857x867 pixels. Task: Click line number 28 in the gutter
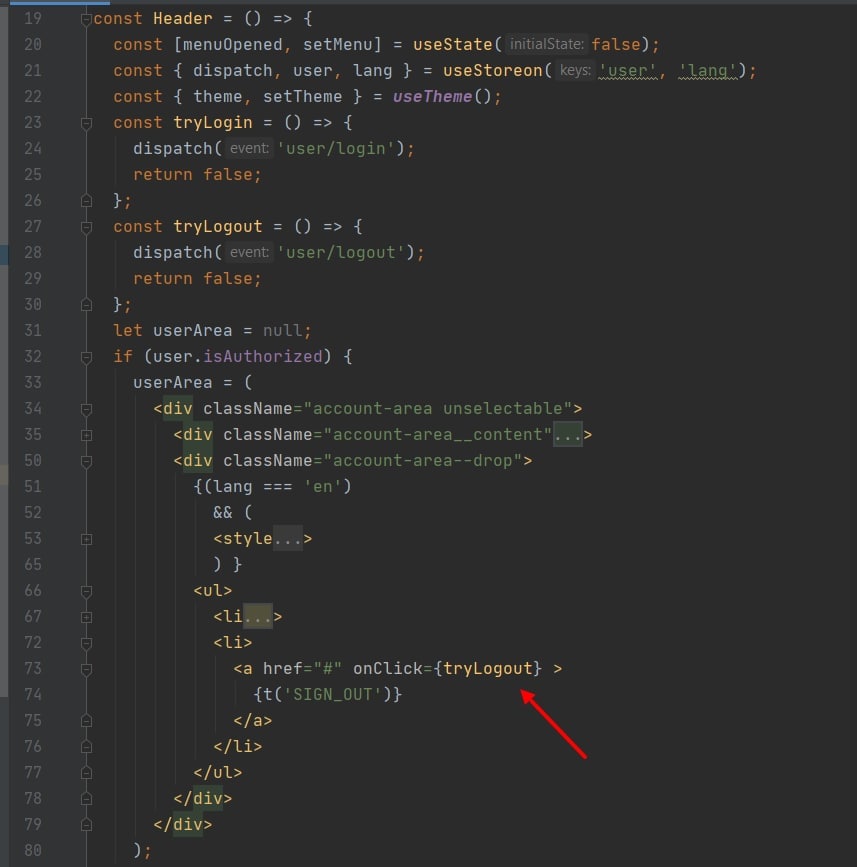point(33,253)
